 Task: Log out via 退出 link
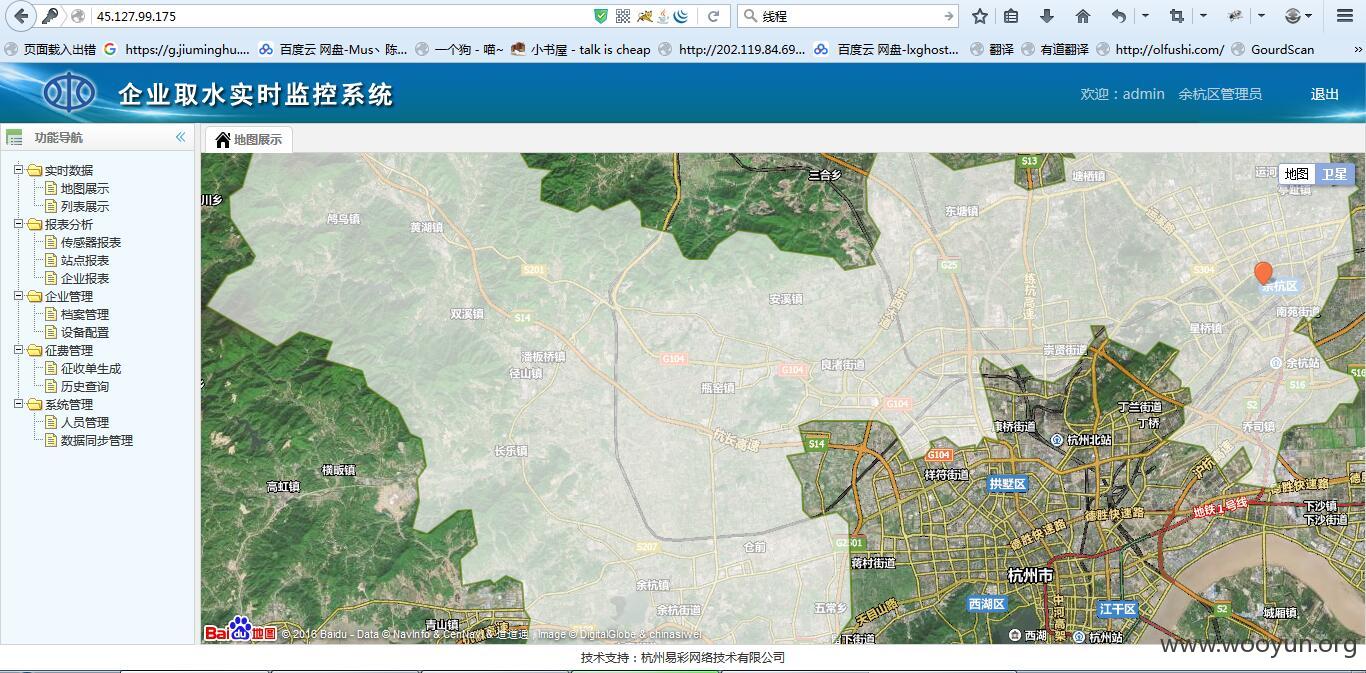(x=1325, y=94)
